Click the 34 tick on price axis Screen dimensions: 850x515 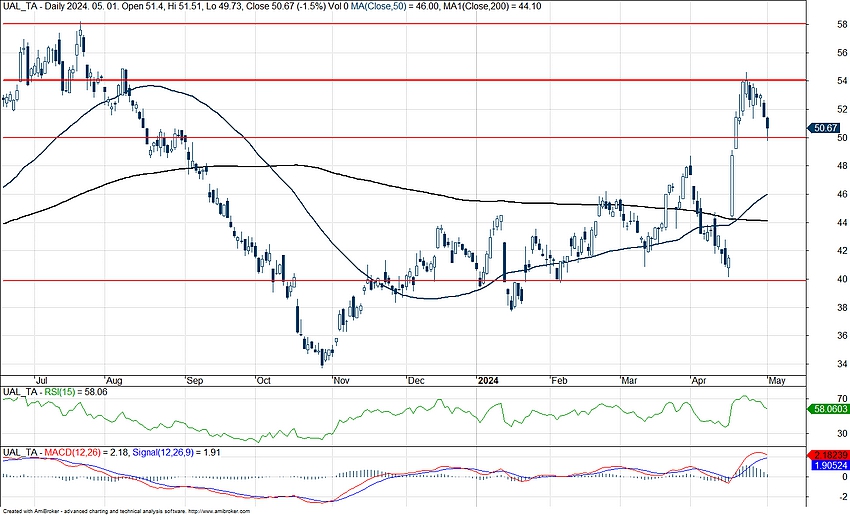pyautogui.click(x=815, y=365)
